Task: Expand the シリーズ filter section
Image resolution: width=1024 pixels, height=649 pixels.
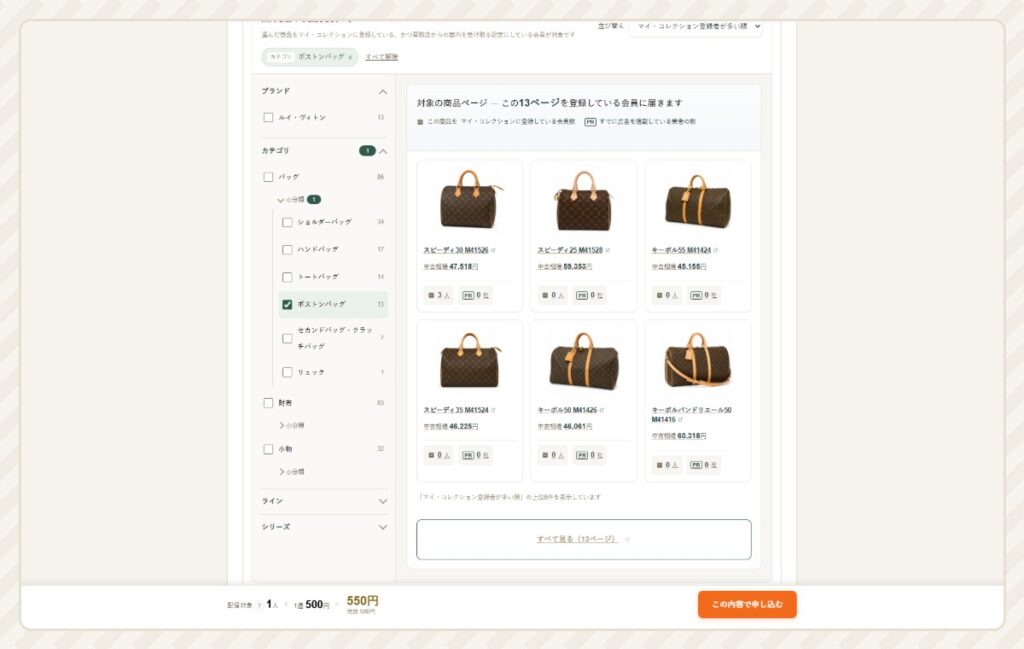Action: pyautogui.click(x=383, y=527)
